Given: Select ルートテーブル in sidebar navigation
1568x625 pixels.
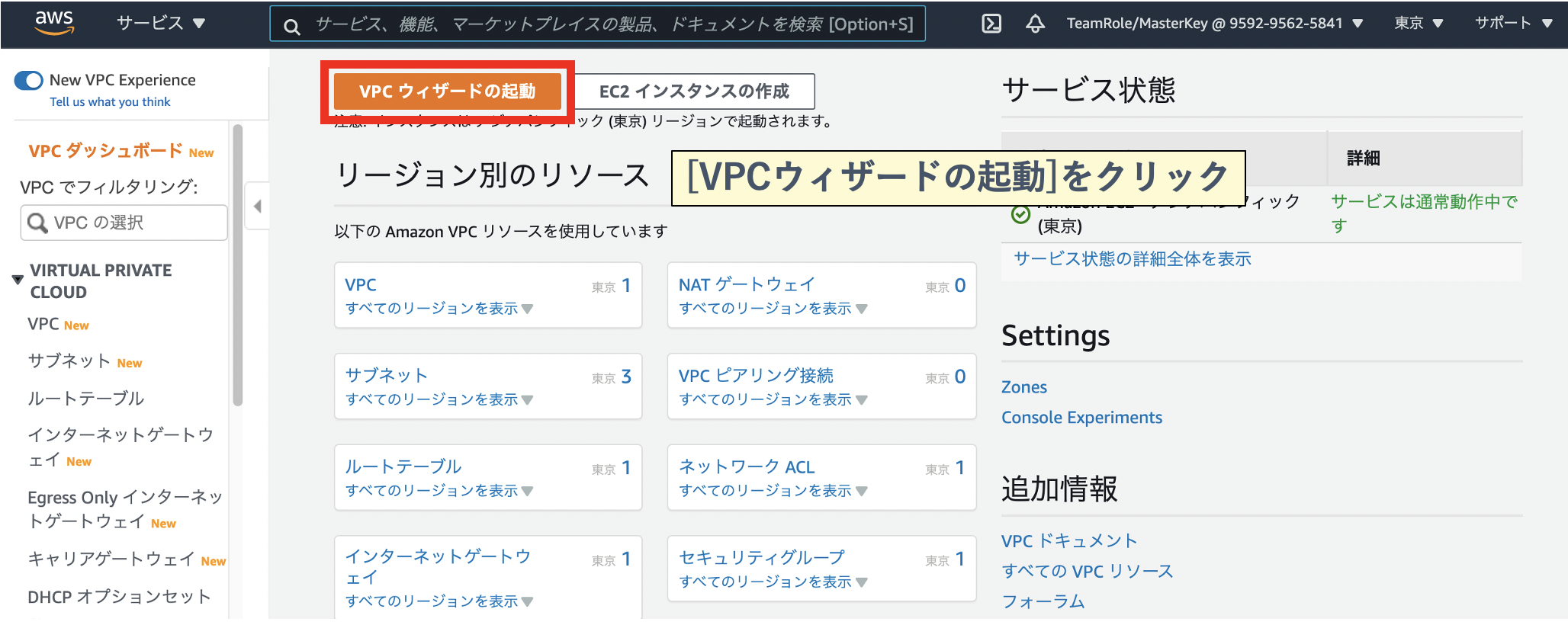Looking at the screenshot, I should (x=85, y=399).
